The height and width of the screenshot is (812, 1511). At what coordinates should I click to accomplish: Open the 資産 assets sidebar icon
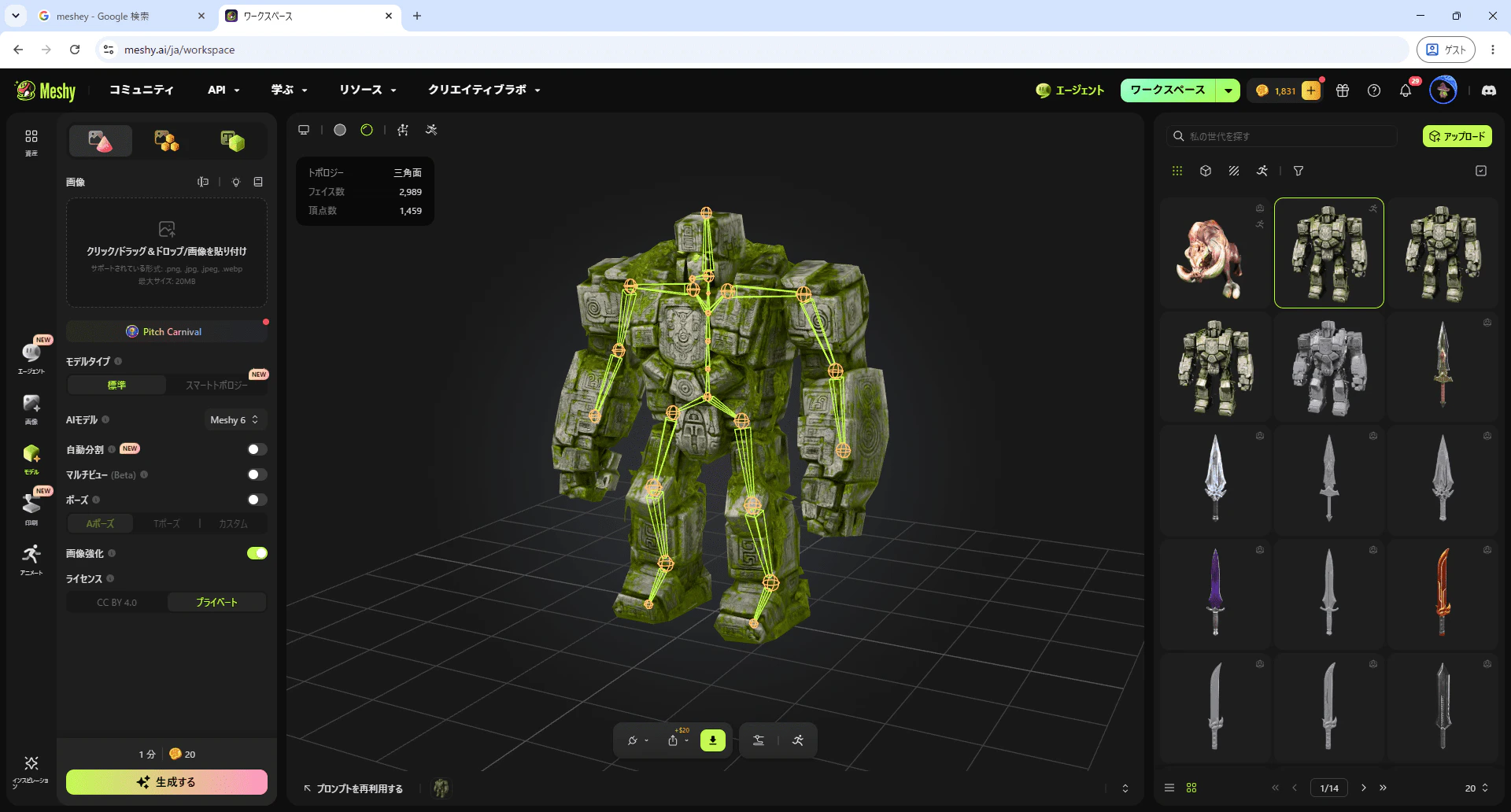[x=31, y=142]
